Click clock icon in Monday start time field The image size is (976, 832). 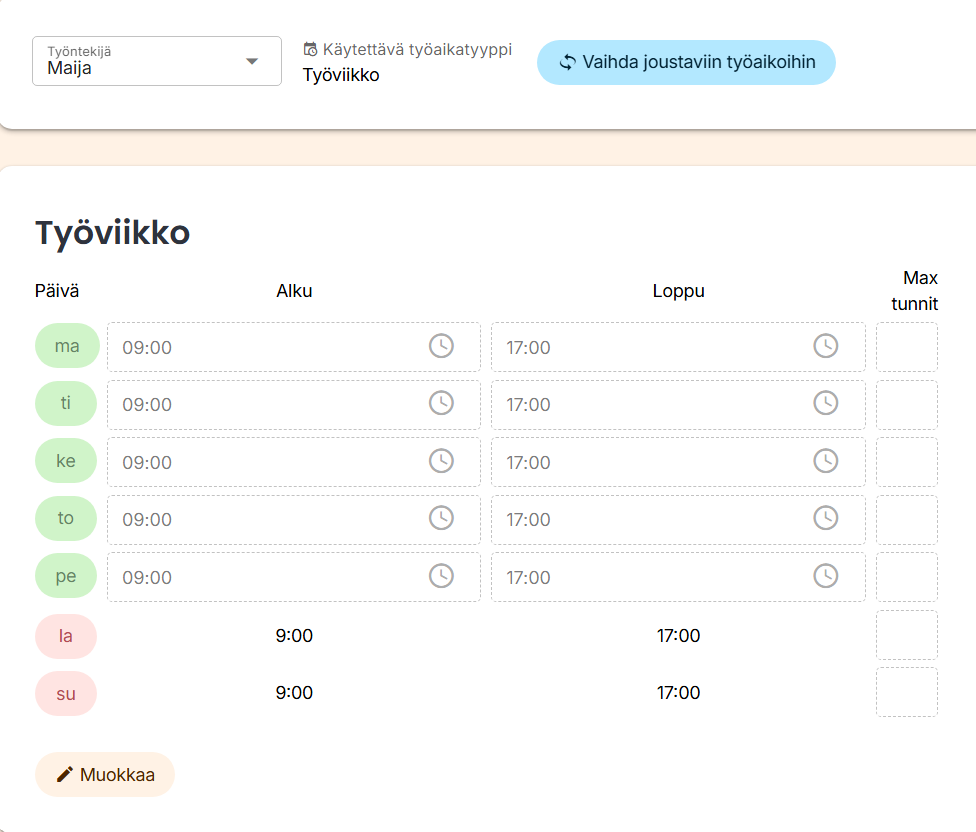441,346
